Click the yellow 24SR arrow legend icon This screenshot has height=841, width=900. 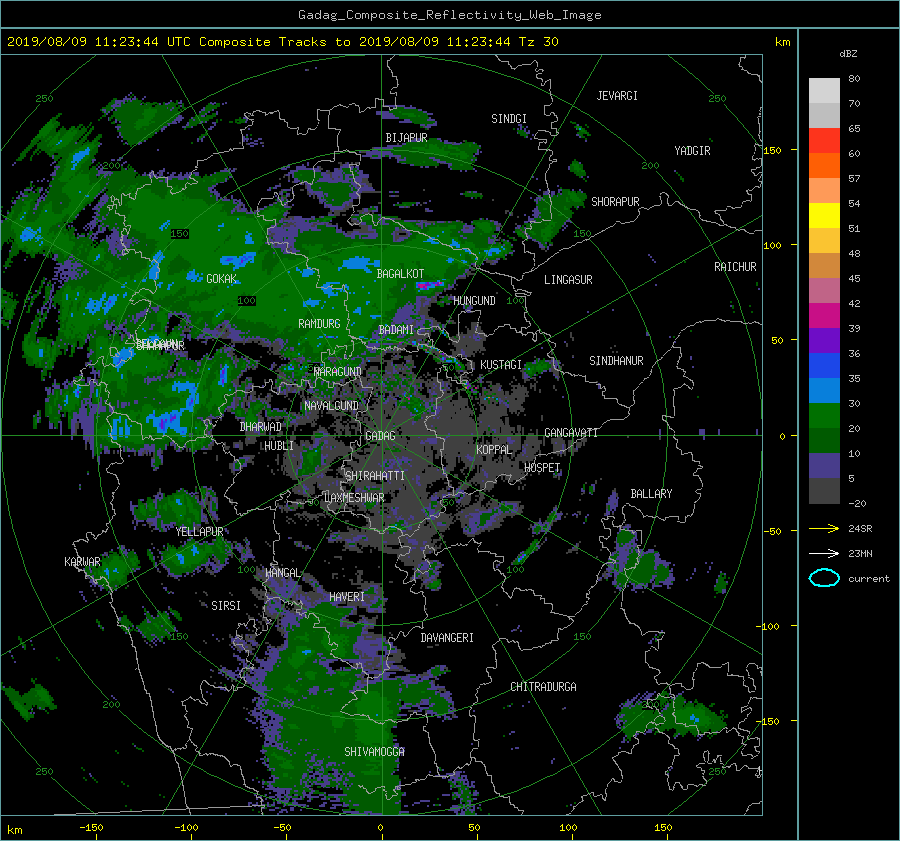click(824, 529)
